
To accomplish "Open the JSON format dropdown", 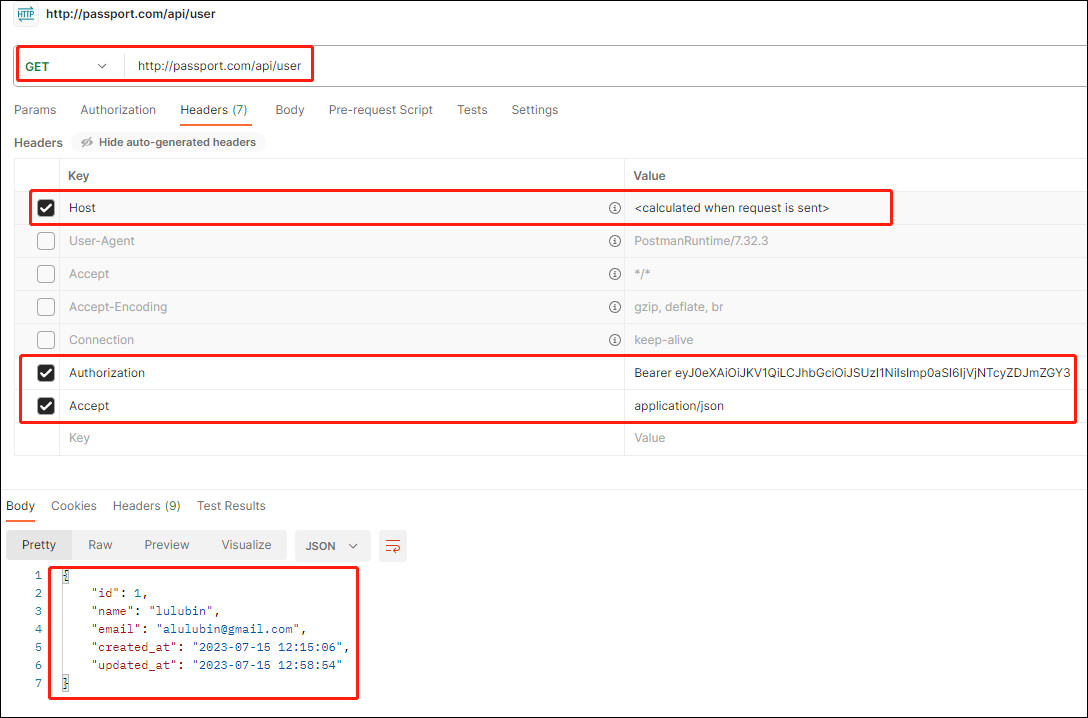I will 332,546.
